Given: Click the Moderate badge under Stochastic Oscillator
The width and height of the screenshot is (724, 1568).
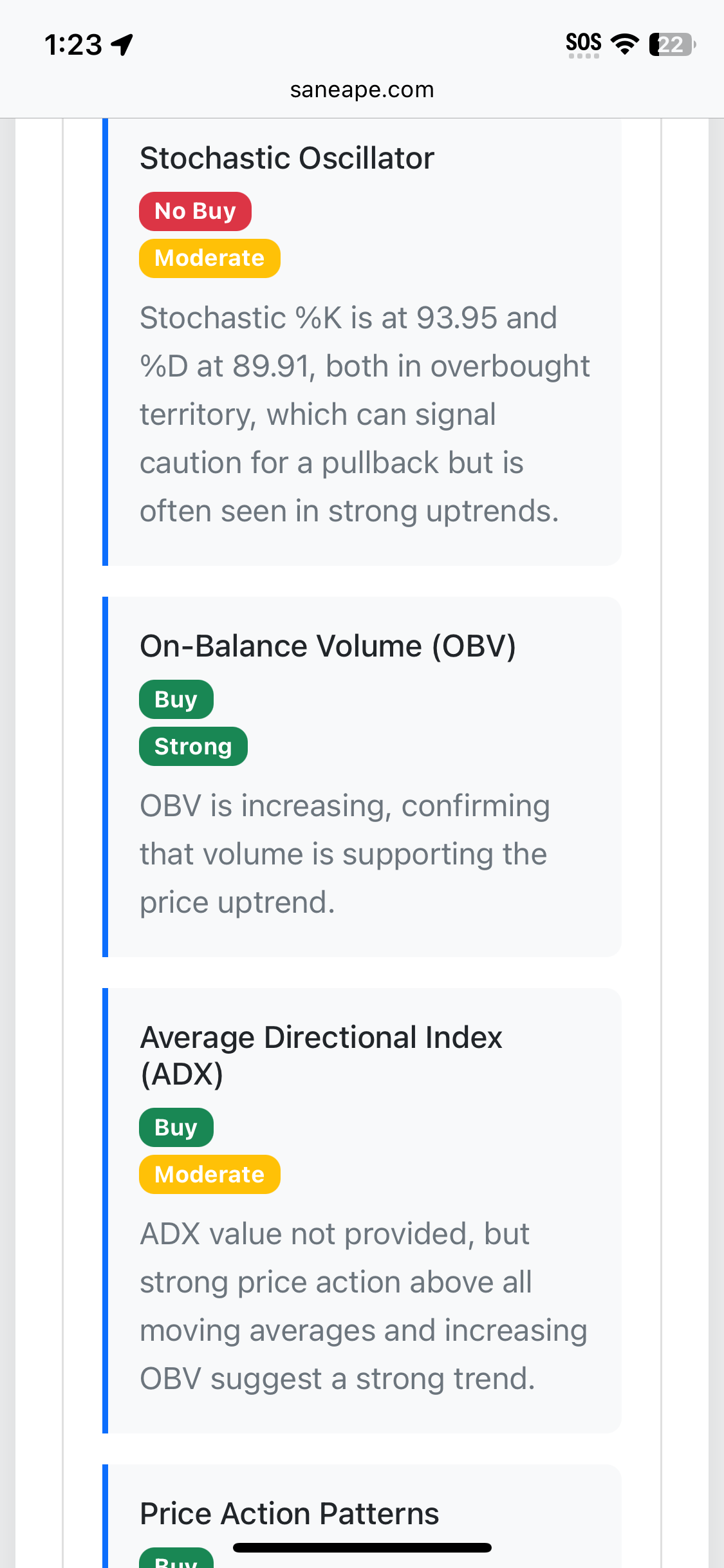Looking at the screenshot, I should [209, 258].
